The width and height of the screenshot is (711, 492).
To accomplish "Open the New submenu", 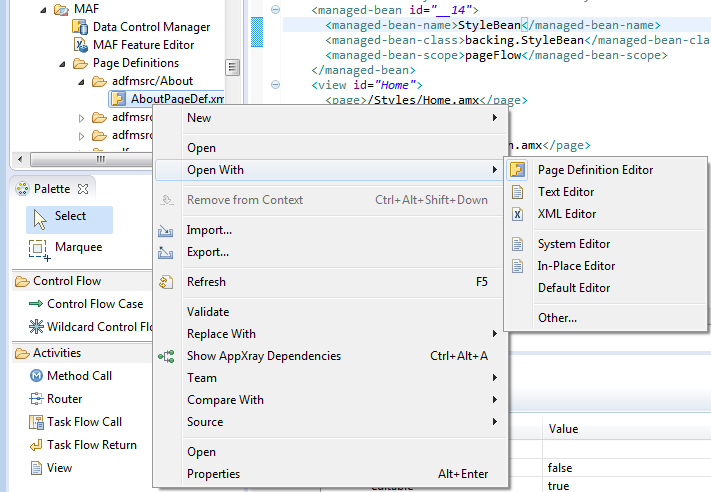I will [x=331, y=118].
